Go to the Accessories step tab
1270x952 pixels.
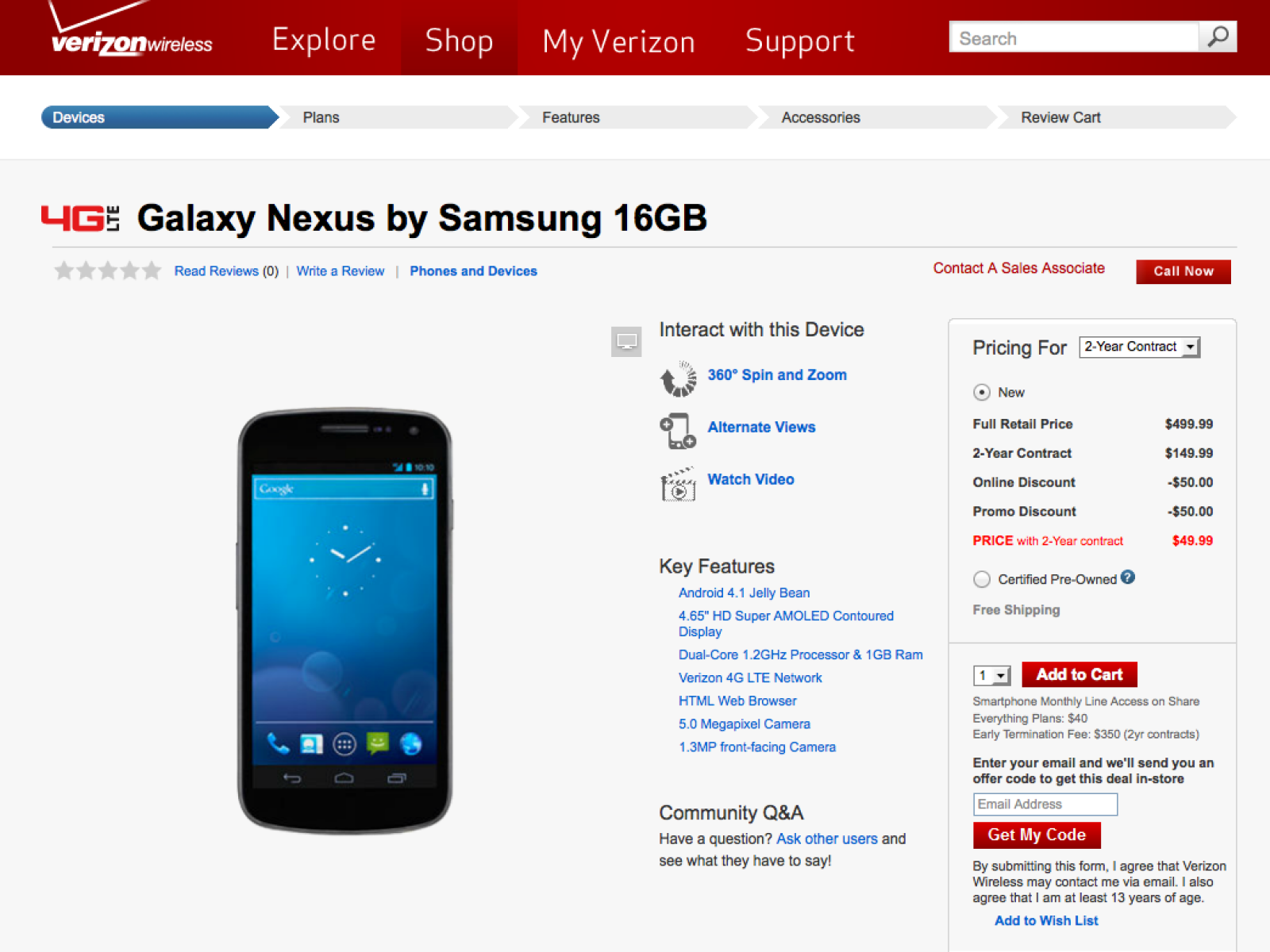[821, 117]
